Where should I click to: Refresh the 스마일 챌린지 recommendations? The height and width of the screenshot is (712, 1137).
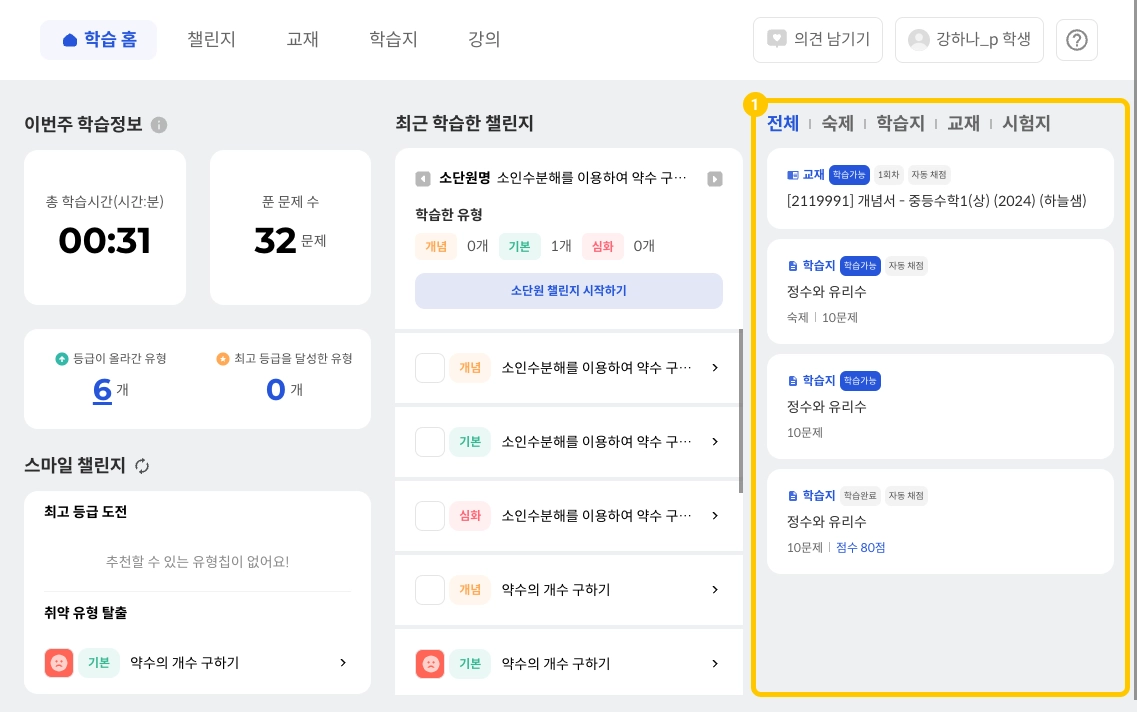pyautogui.click(x=142, y=466)
